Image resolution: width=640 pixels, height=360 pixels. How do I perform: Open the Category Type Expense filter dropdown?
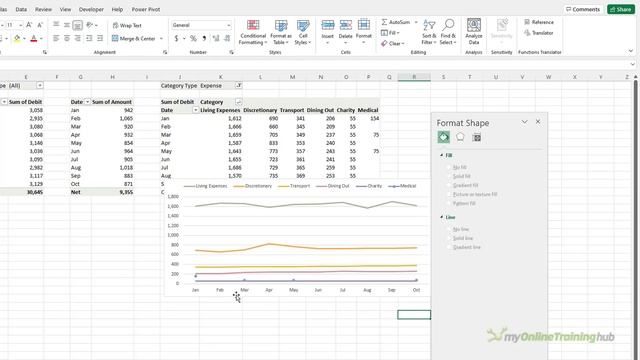coord(239,86)
